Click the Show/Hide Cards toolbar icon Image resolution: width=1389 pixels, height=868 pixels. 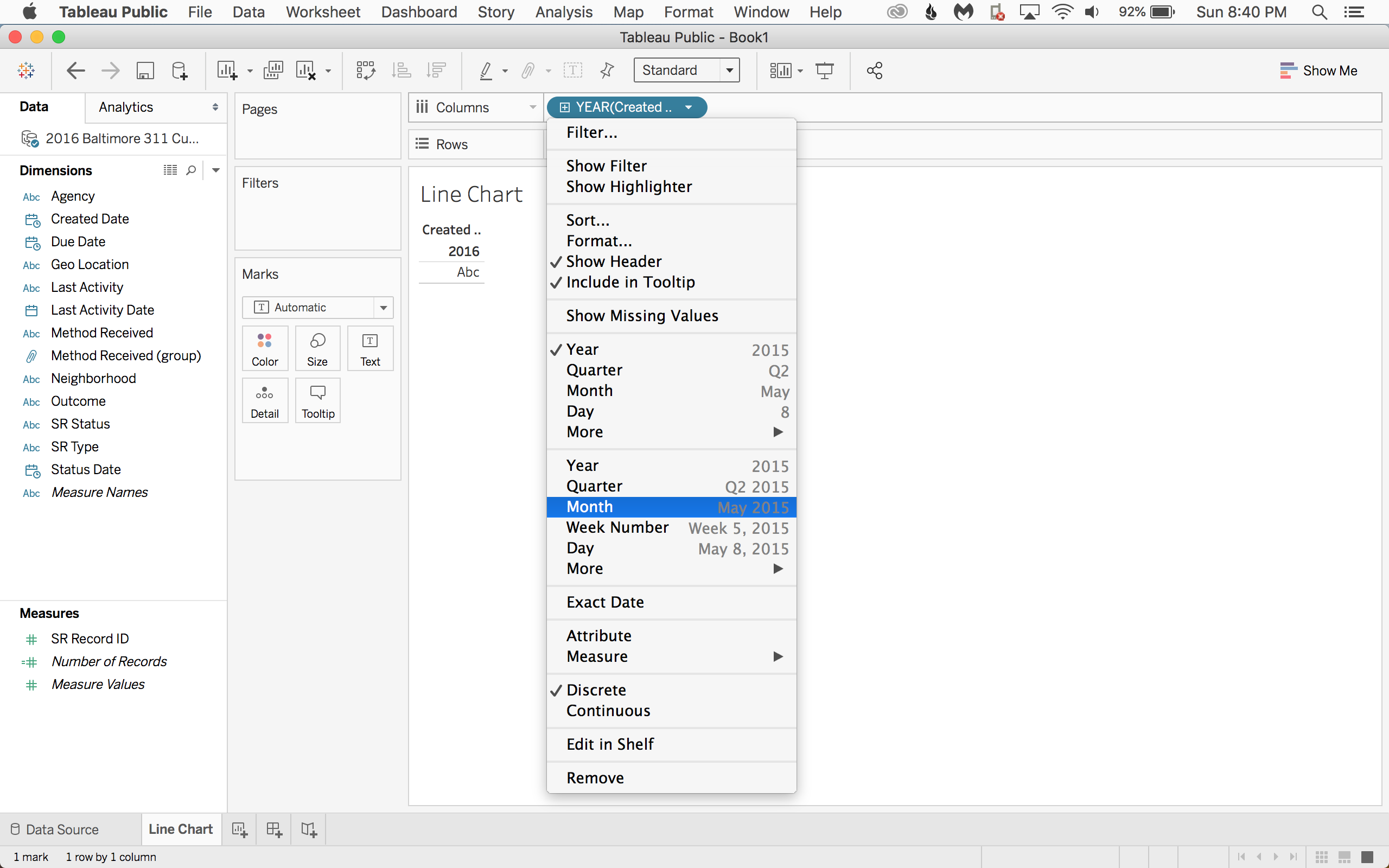coord(781,71)
